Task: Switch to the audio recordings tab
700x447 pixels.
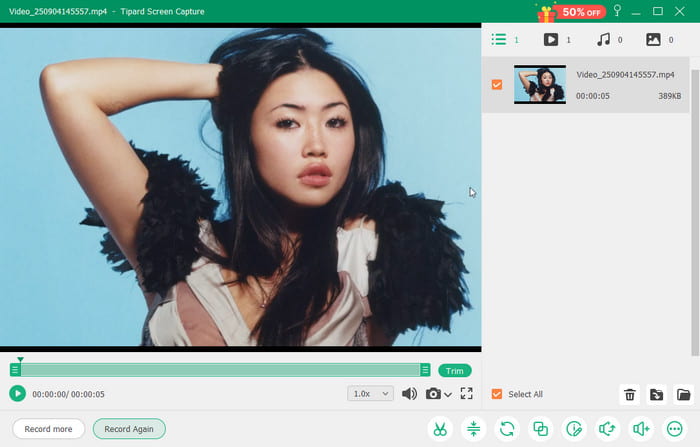Action: 603,40
